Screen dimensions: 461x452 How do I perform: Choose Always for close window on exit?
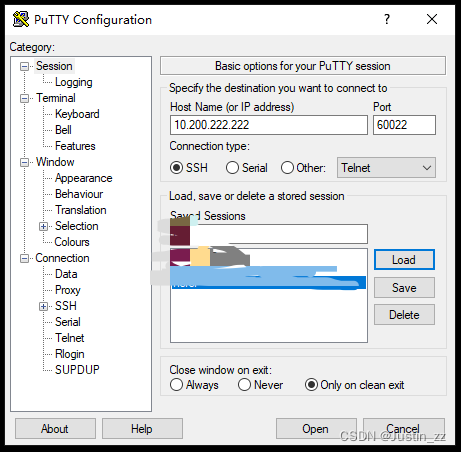tap(176, 385)
